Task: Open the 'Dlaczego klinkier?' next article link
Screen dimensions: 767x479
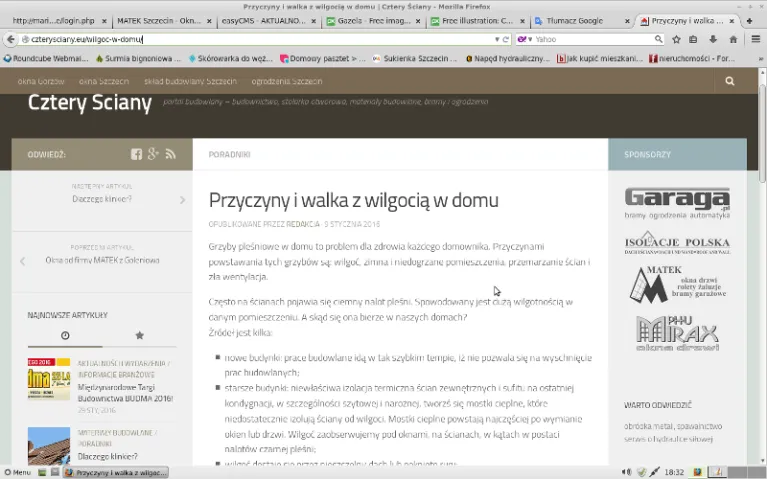Action: [102, 199]
